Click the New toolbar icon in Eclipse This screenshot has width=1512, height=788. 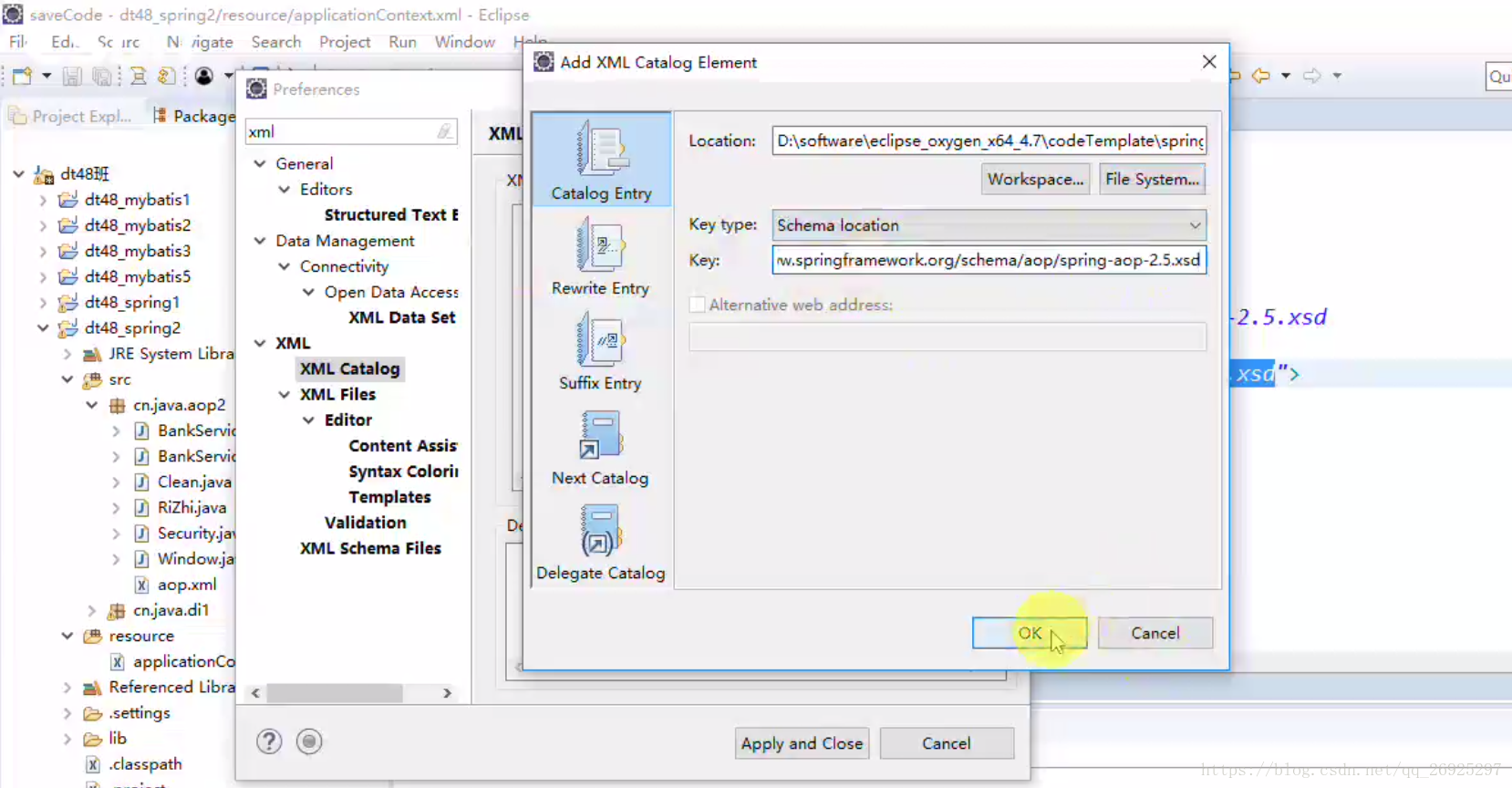point(23,76)
